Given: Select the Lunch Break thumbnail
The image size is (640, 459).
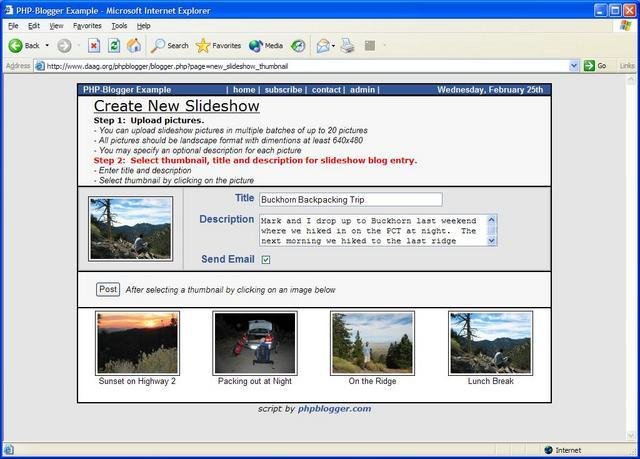Looking at the screenshot, I should (490, 343).
